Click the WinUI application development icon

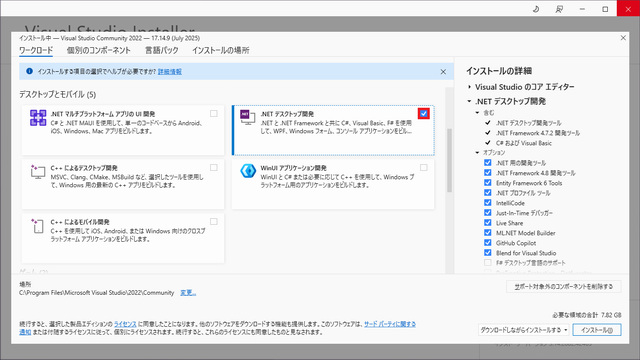(x=248, y=171)
